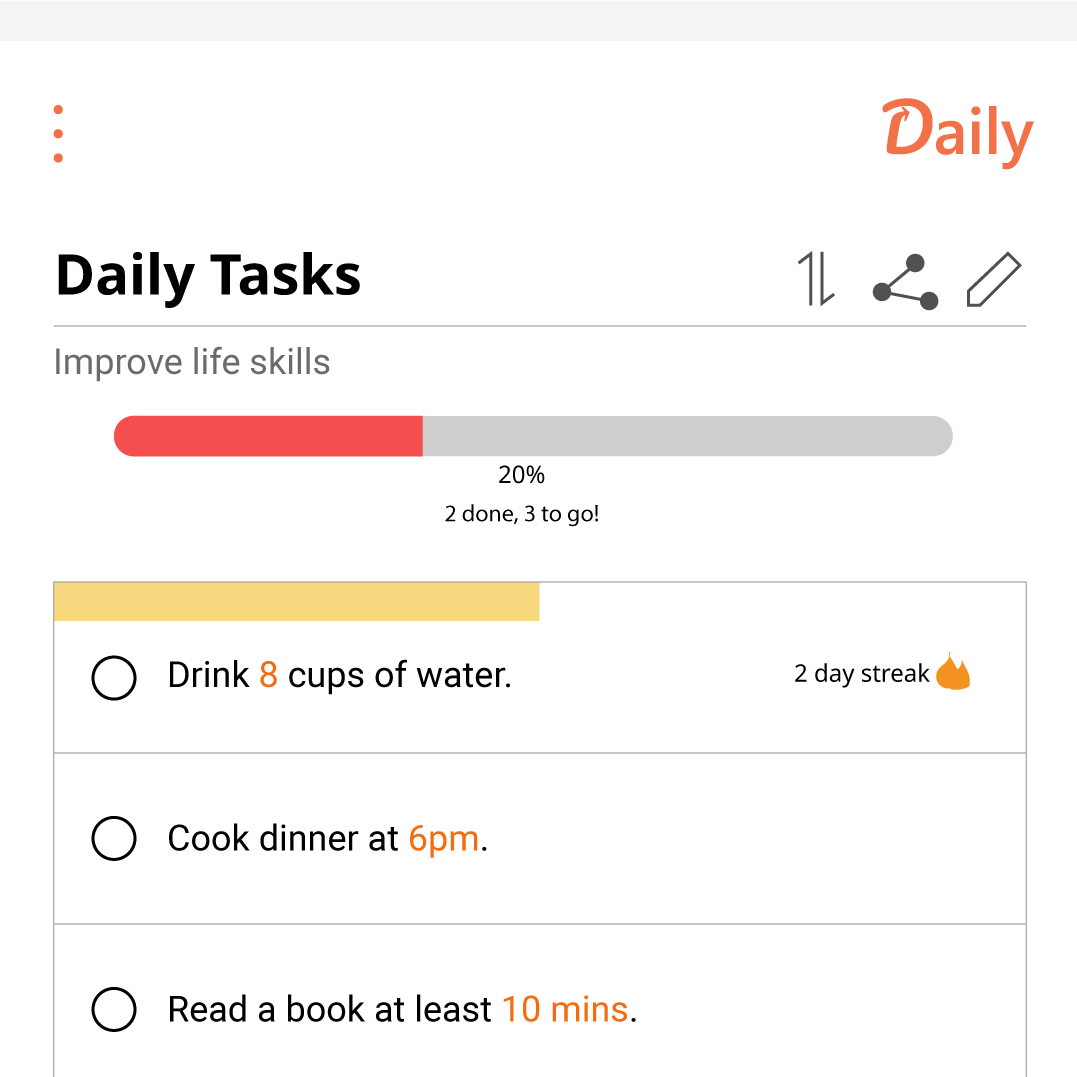Select the yellow highlight bar above tasks

[x=297, y=602]
